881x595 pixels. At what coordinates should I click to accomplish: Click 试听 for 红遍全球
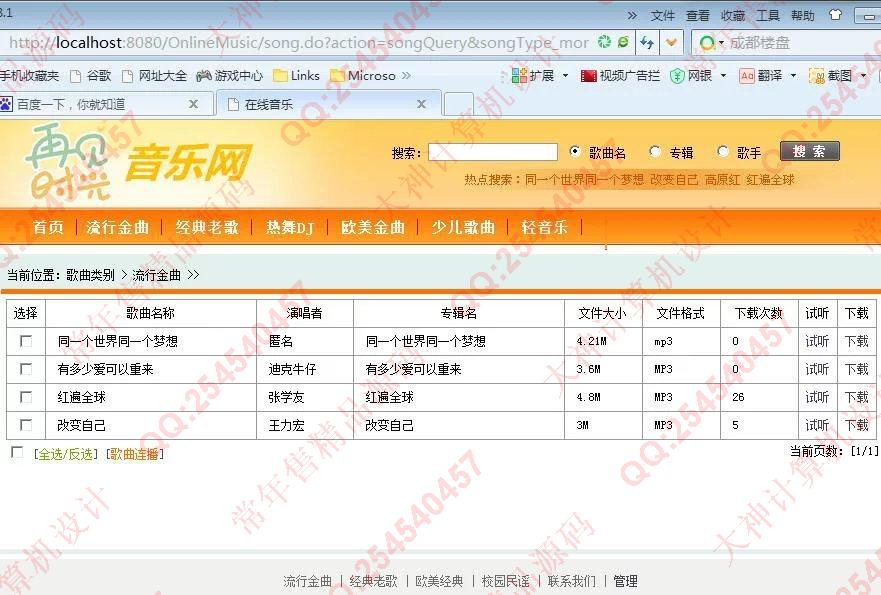click(817, 397)
